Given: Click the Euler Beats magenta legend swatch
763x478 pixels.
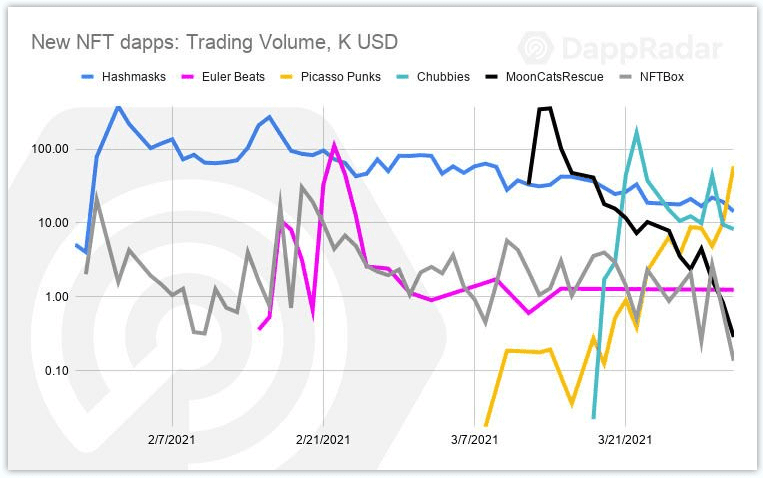Looking at the screenshot, I should (187, 77).
